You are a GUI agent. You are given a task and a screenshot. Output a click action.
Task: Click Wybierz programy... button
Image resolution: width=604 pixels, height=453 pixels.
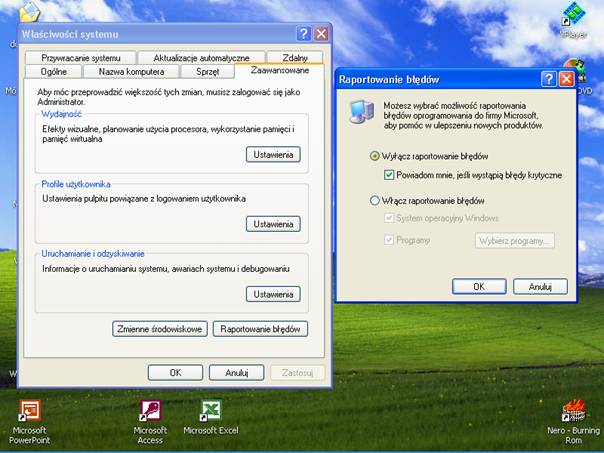coord(515,241)
